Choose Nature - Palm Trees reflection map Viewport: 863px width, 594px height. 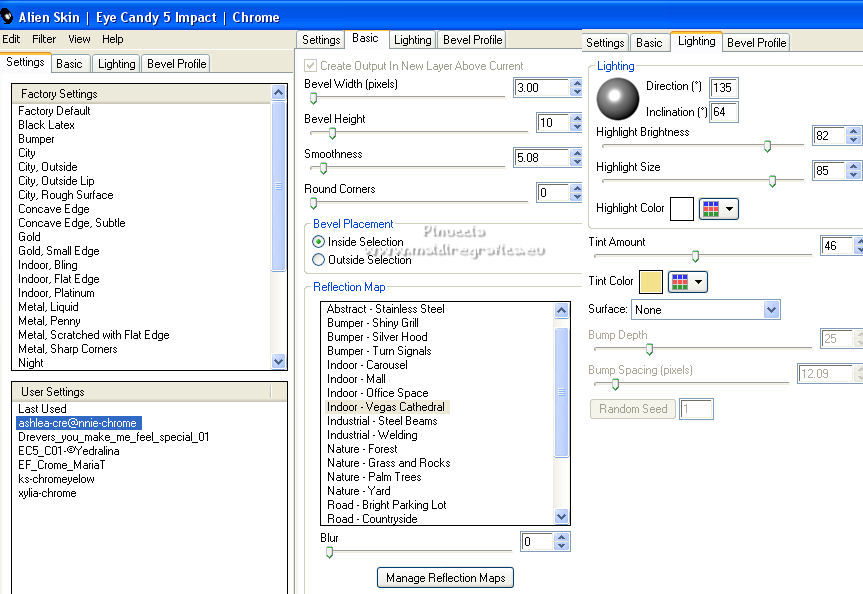click(374, 477)
